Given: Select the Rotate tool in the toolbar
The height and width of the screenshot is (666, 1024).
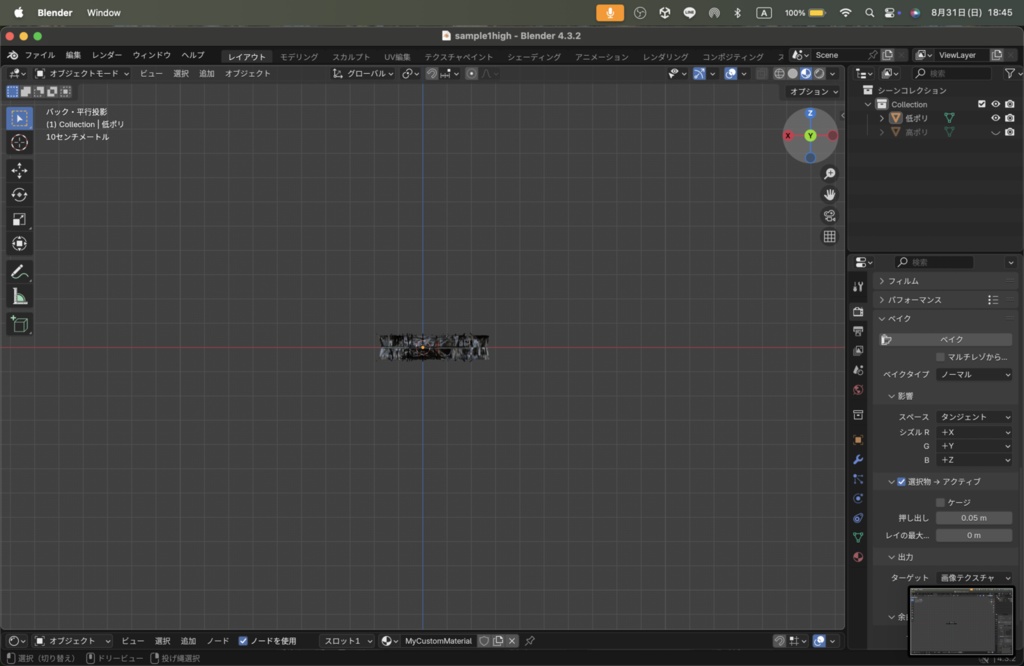Looking at the screenshot, I should point(19,195).
